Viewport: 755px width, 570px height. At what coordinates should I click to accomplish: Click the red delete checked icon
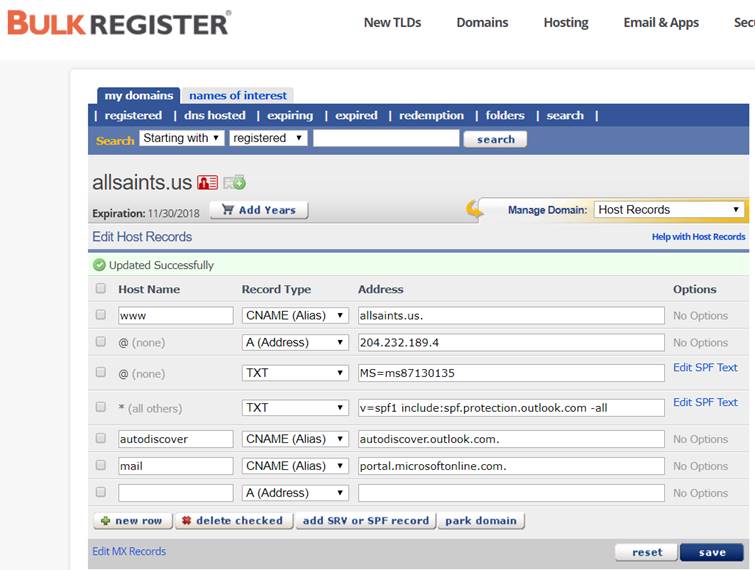click(x=186, y=521)
